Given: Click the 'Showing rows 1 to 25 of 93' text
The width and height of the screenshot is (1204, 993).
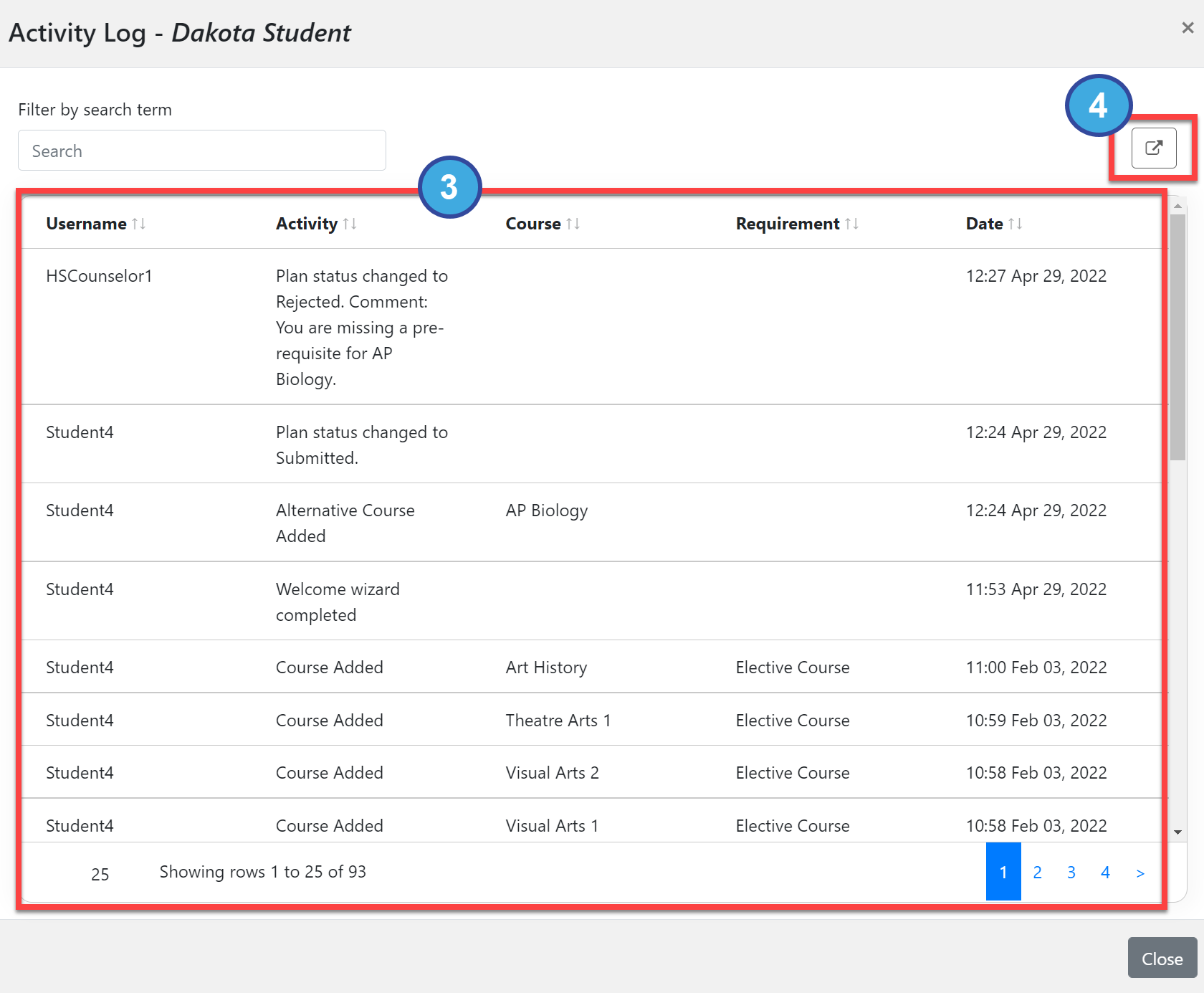Looking at the screenshot, I should pyautogui.click(x=262, y=872).
